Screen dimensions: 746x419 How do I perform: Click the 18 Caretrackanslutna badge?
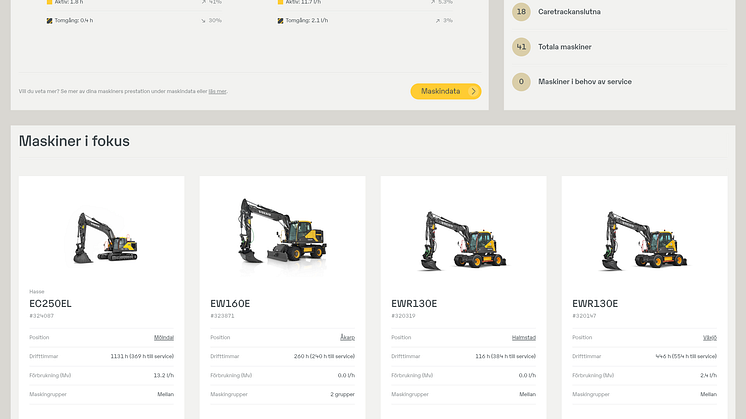click(x=521, y=12)
